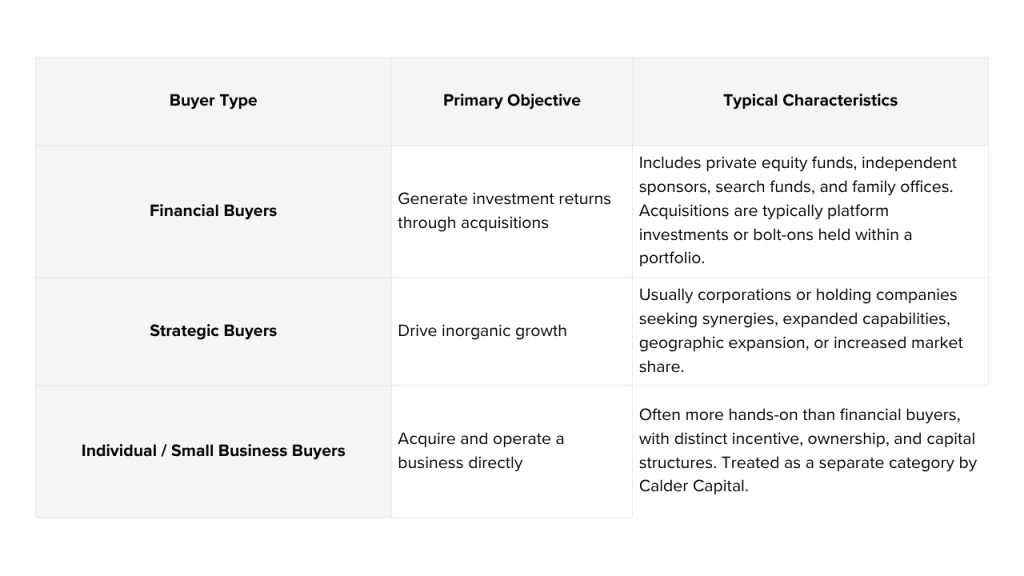The height and width of the screenshot is (576, 1024).
Task: Click the paragraph starting 'Often more hands-on'
Action: point(807,451)
